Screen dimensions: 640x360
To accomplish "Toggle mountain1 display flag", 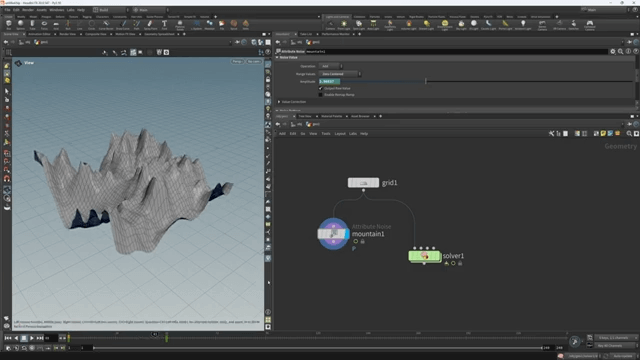I will click(x=347, y=234).
